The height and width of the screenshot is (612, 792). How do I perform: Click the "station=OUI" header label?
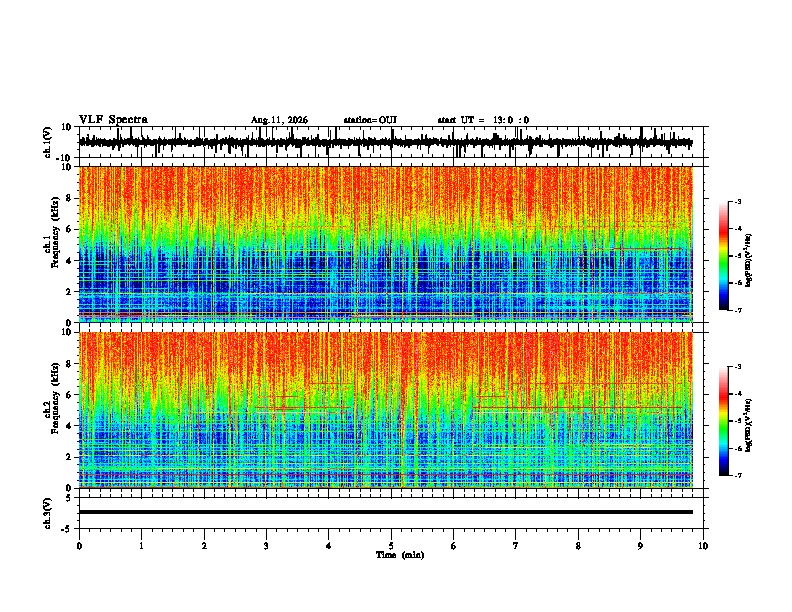point(370,120)
